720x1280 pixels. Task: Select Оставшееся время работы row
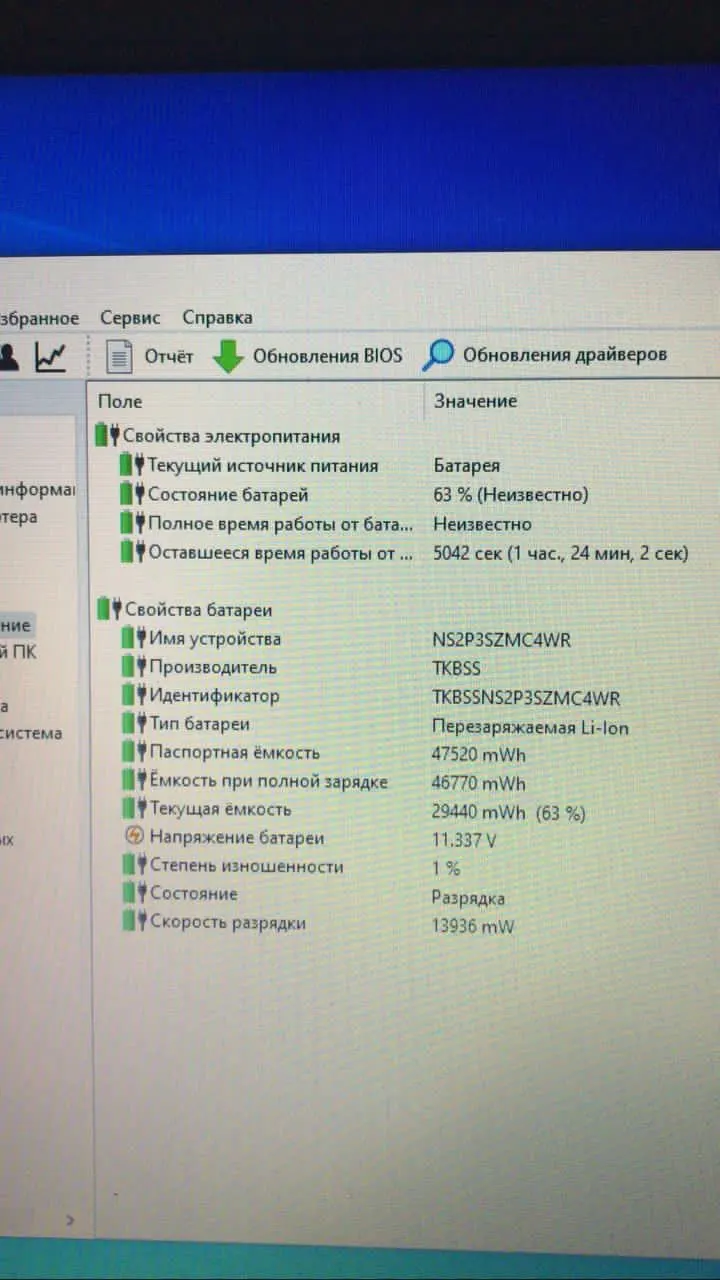pos(403,552)
